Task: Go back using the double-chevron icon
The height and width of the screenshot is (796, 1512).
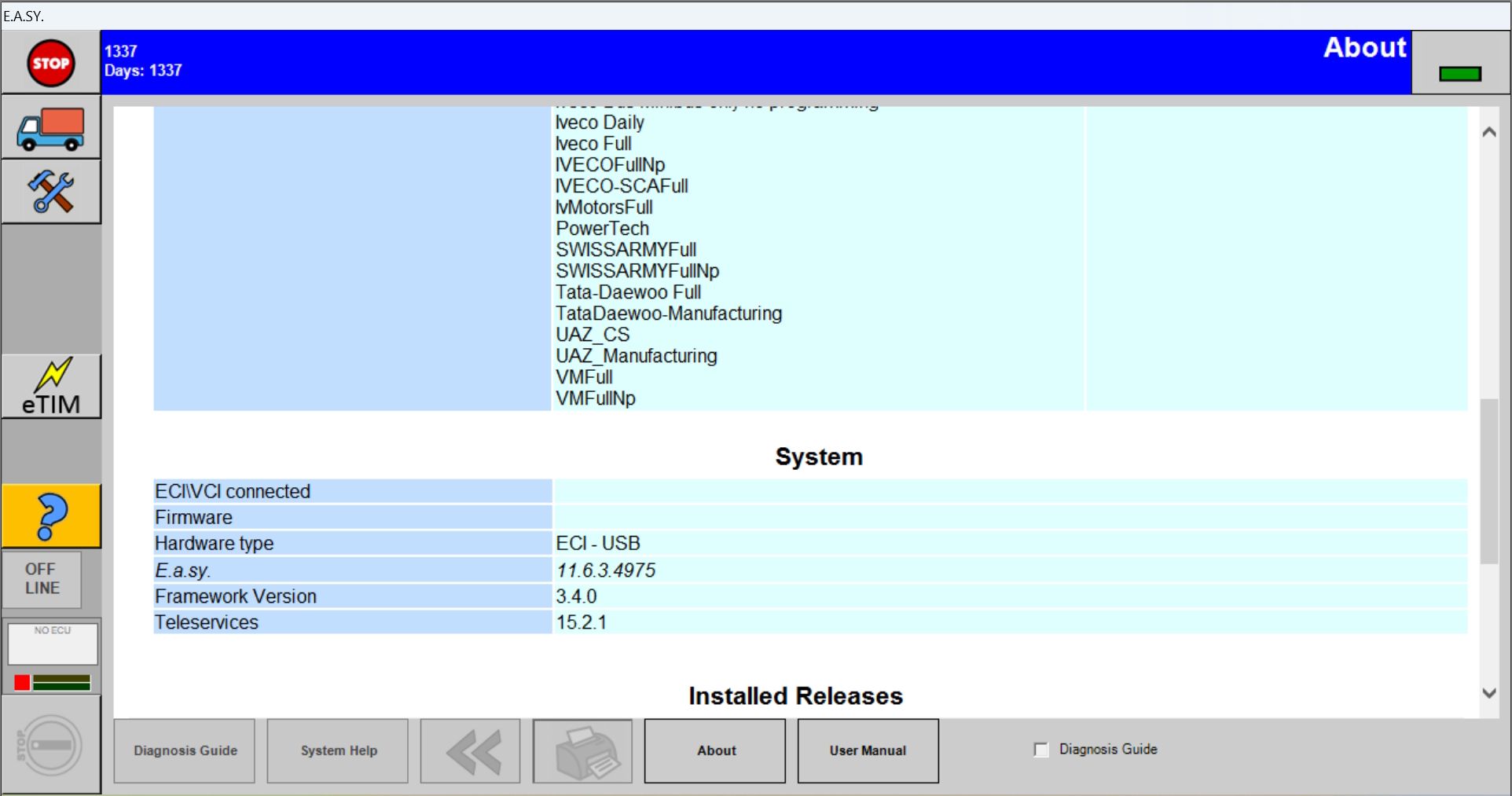Action: coord(469,750)
